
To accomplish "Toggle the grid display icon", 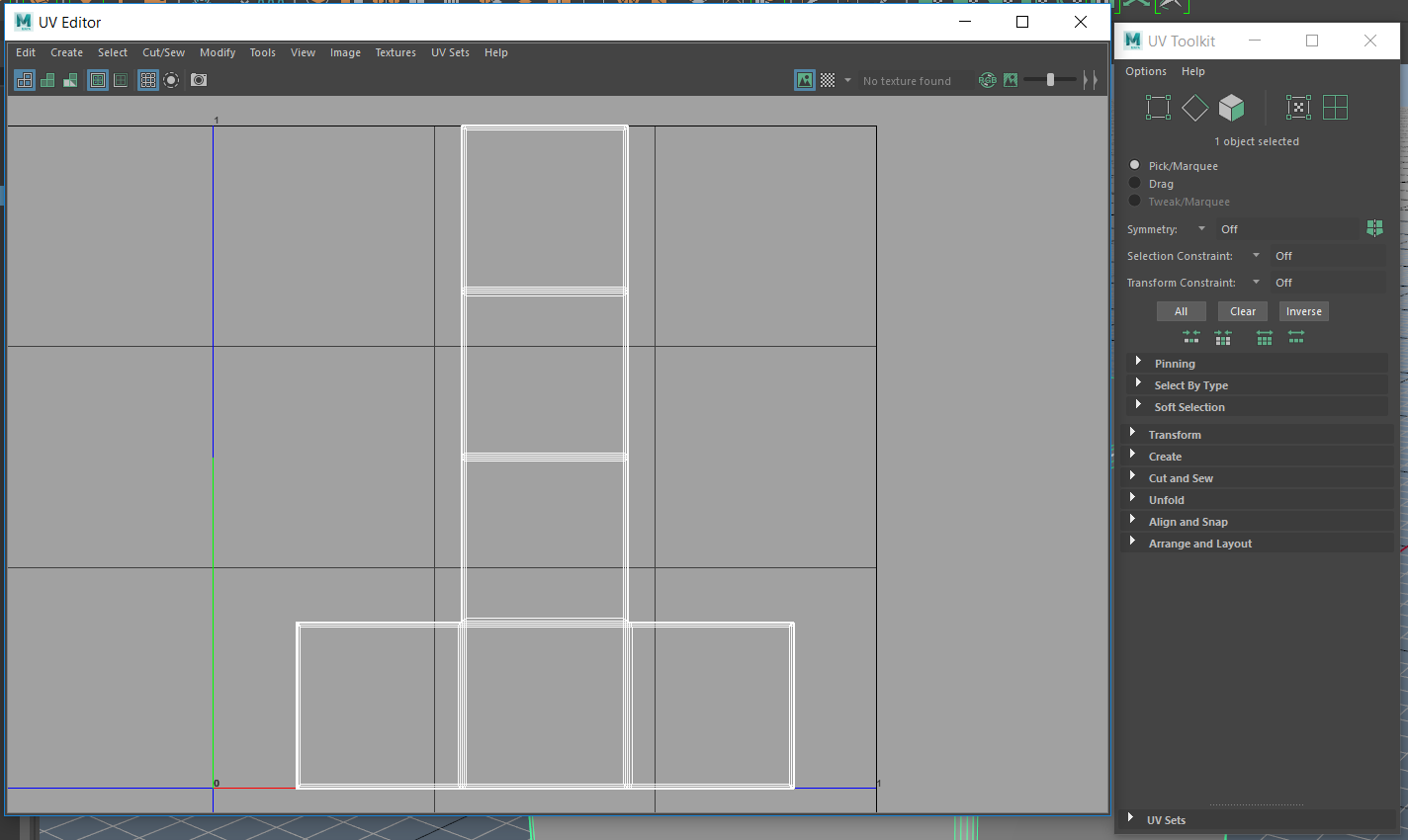I will coord(148,80).
